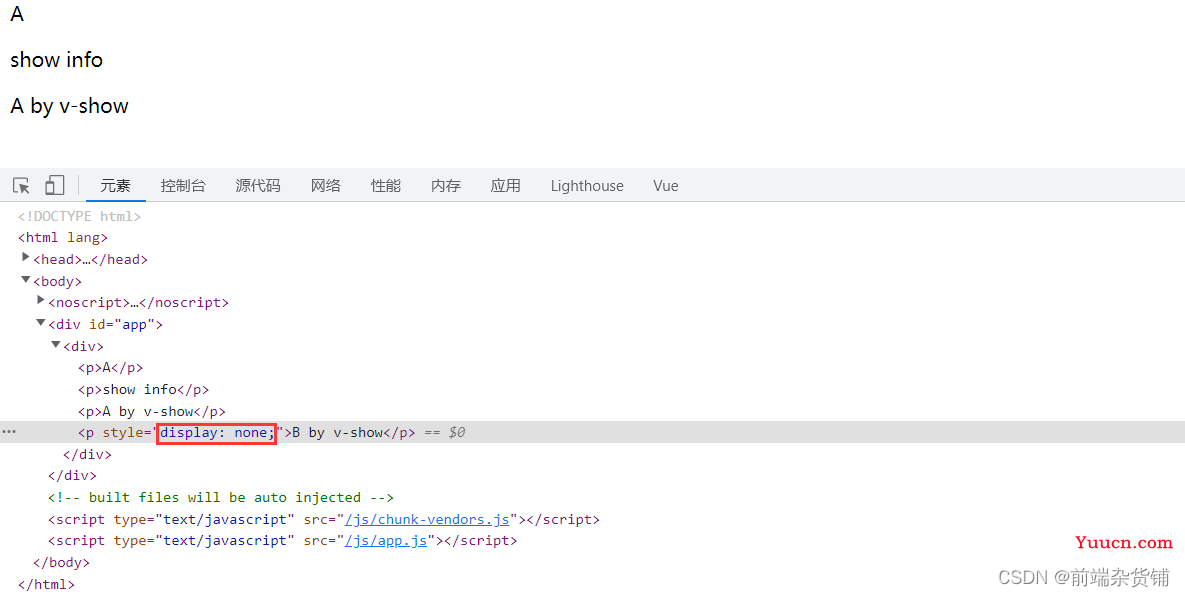Select the B by v-show element row
Screen dimensions: 1185x597
click(x=592, y=432)
